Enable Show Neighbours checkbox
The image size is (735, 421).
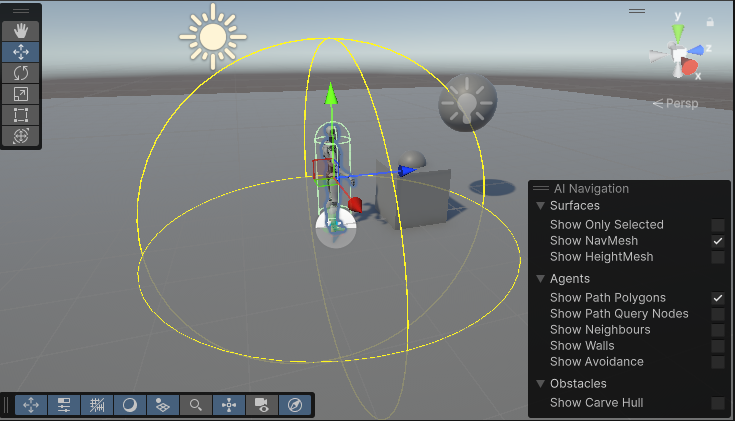718,330
